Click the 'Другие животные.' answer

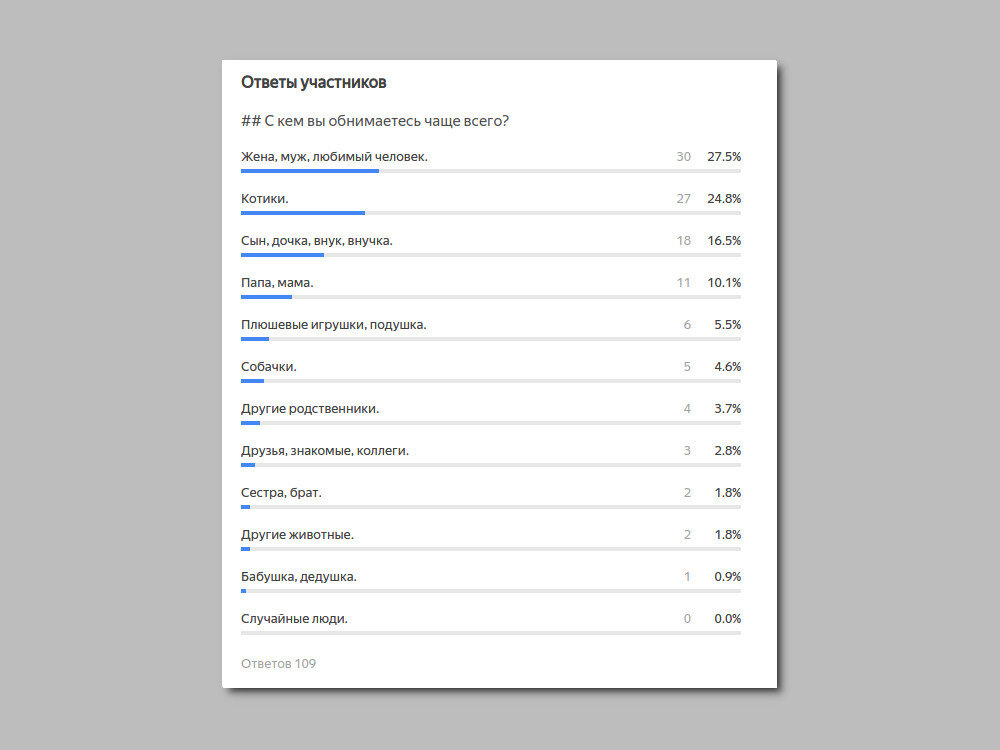[x=297, y=535]
